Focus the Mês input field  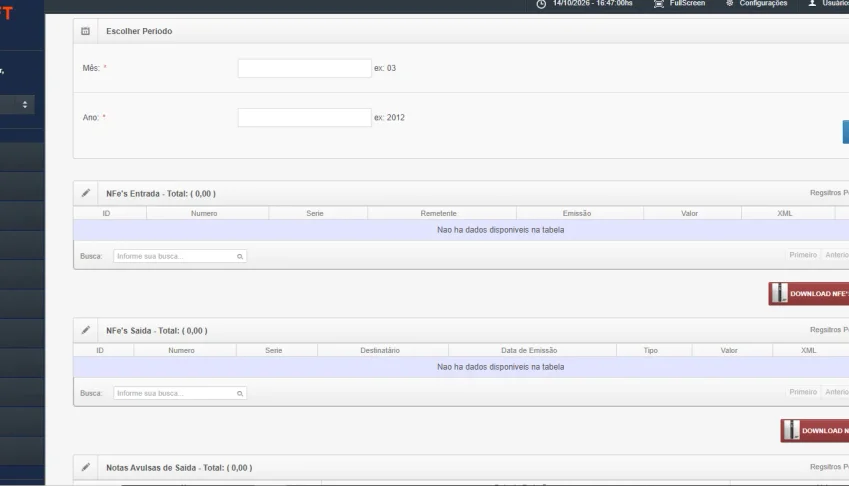(x=304, y=68)
